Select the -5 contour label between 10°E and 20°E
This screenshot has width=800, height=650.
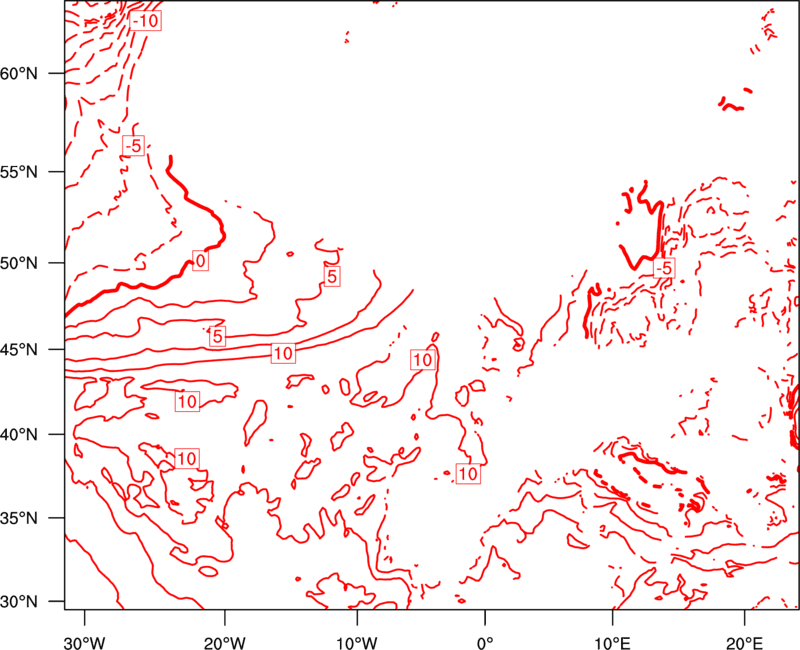pos(664,268)
